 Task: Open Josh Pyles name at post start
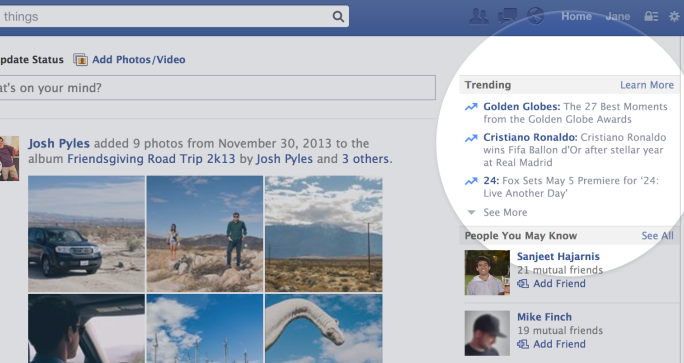(x=59, y=144)
